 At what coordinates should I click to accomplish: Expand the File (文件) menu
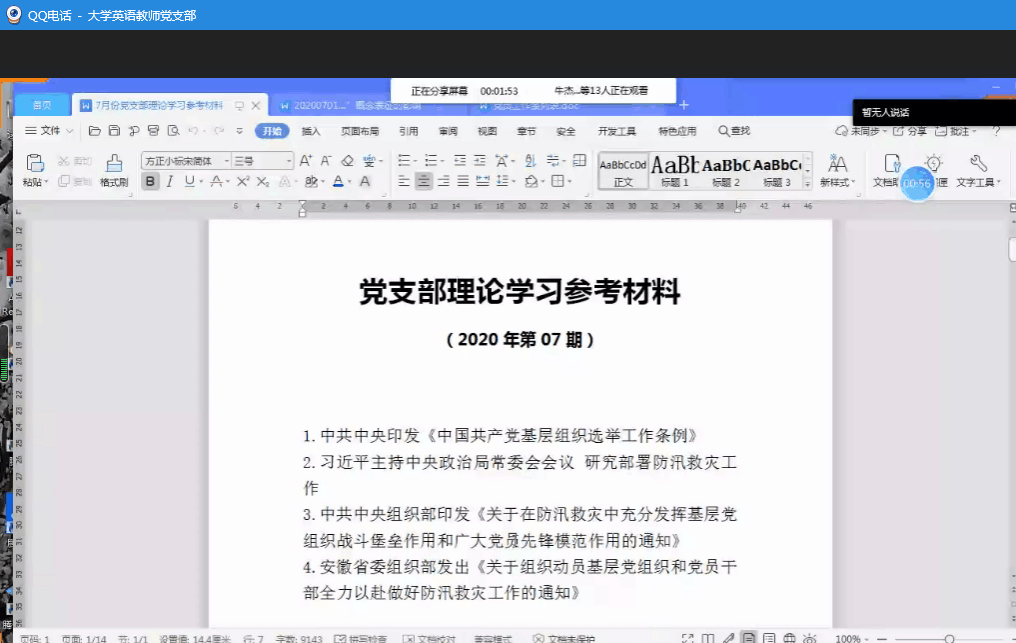click(48, 131)
